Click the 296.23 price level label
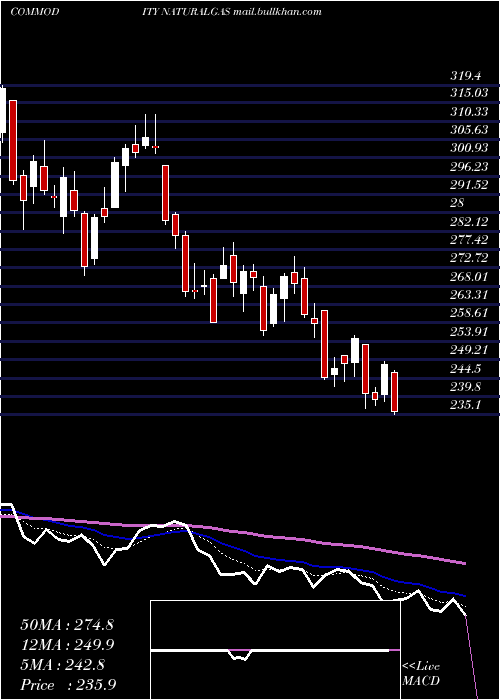The image size is (500, 700). click(x=469, y=166)
